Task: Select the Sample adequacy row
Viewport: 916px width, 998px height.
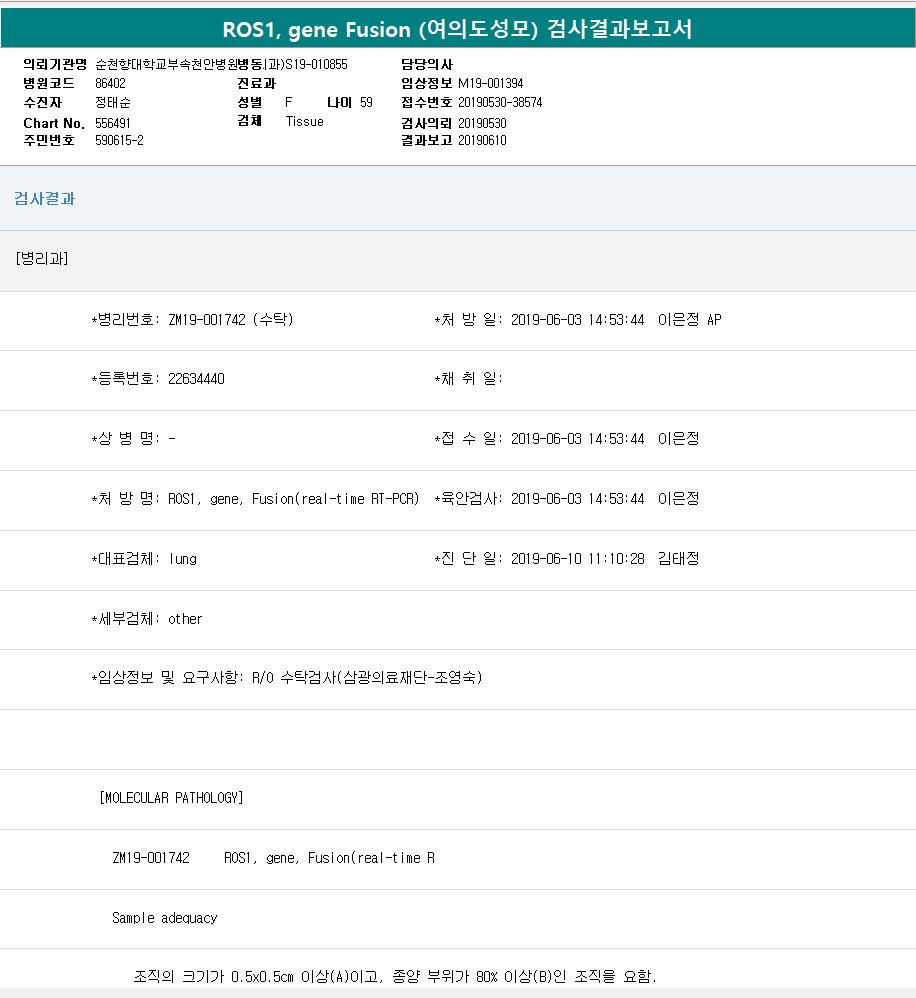Action: coord(164,917)
